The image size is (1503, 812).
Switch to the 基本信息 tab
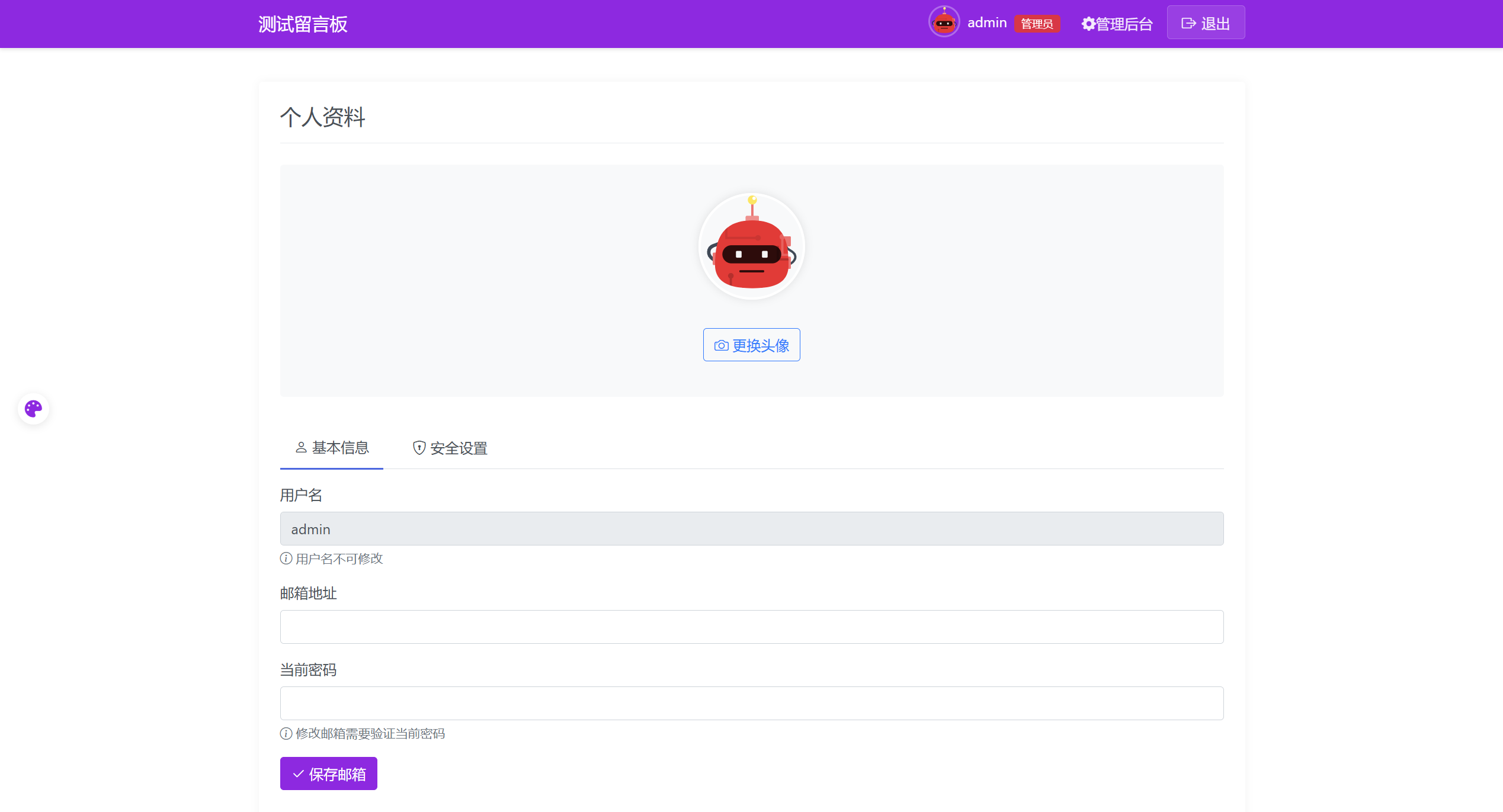pyautogui.click(x=332, y=448)
